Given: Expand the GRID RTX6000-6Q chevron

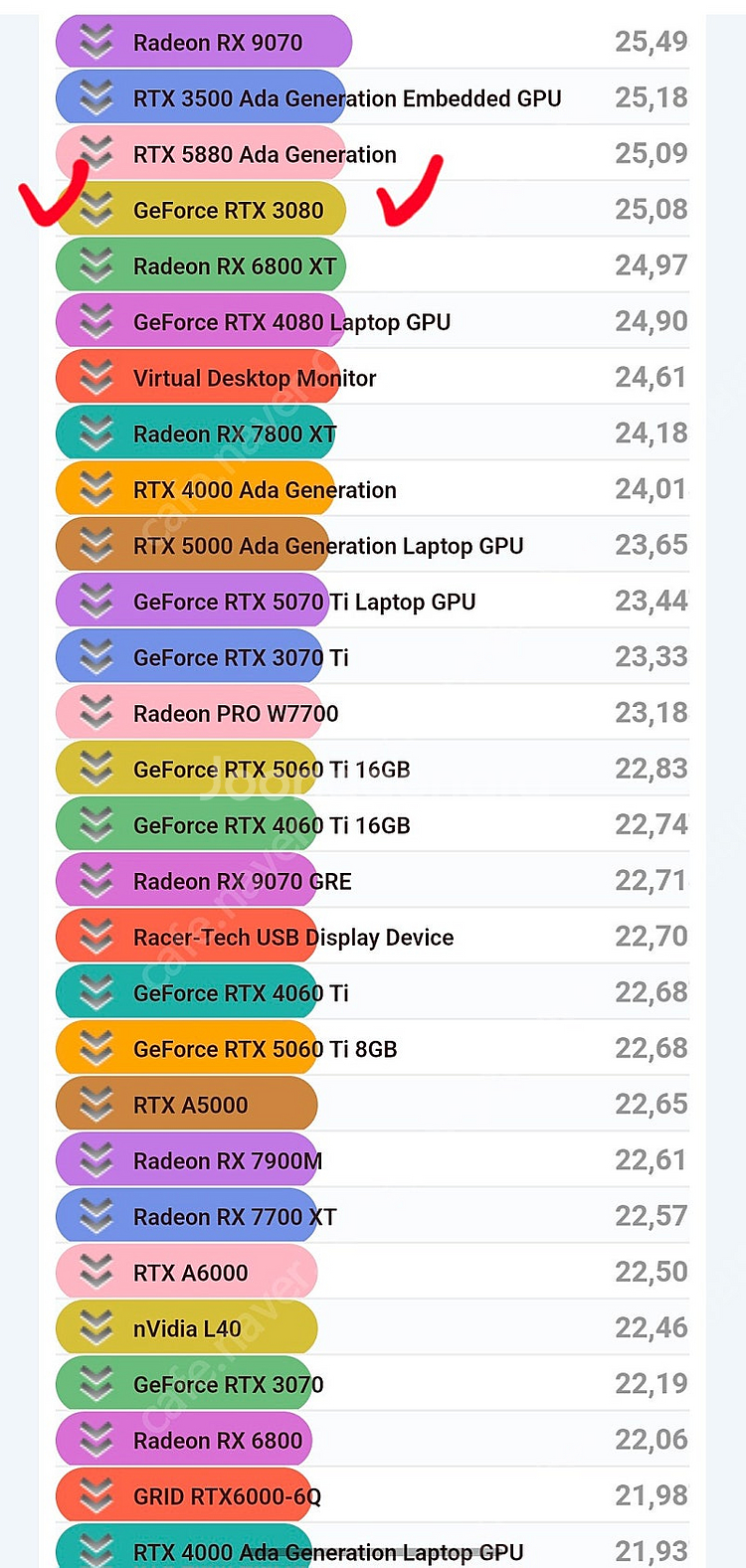Looking at the screenshot, I should coord(96,1494).
